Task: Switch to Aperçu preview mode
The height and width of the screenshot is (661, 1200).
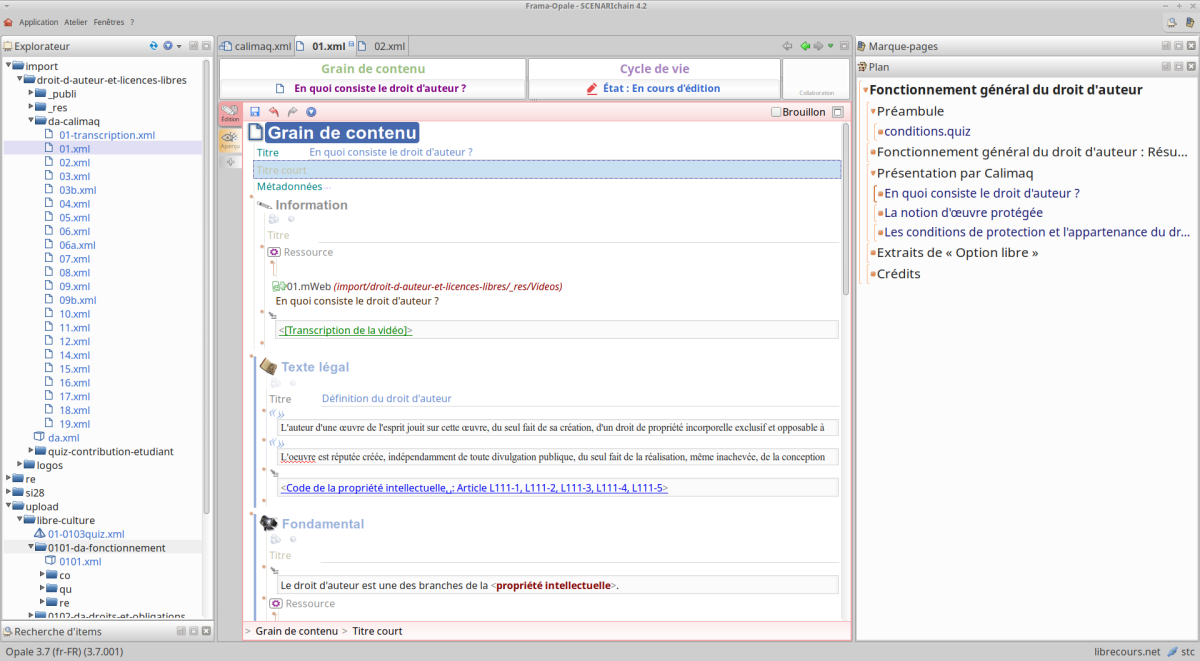Action: (x=230, y=140)
